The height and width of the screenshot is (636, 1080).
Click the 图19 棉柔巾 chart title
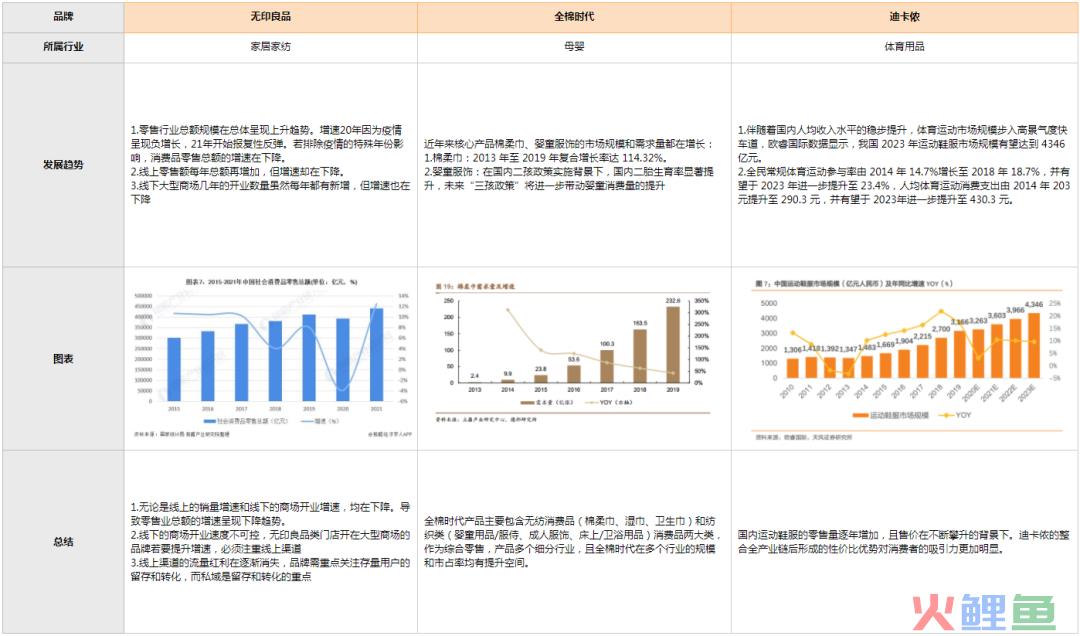pyautogui.click(x=475, y=286)
